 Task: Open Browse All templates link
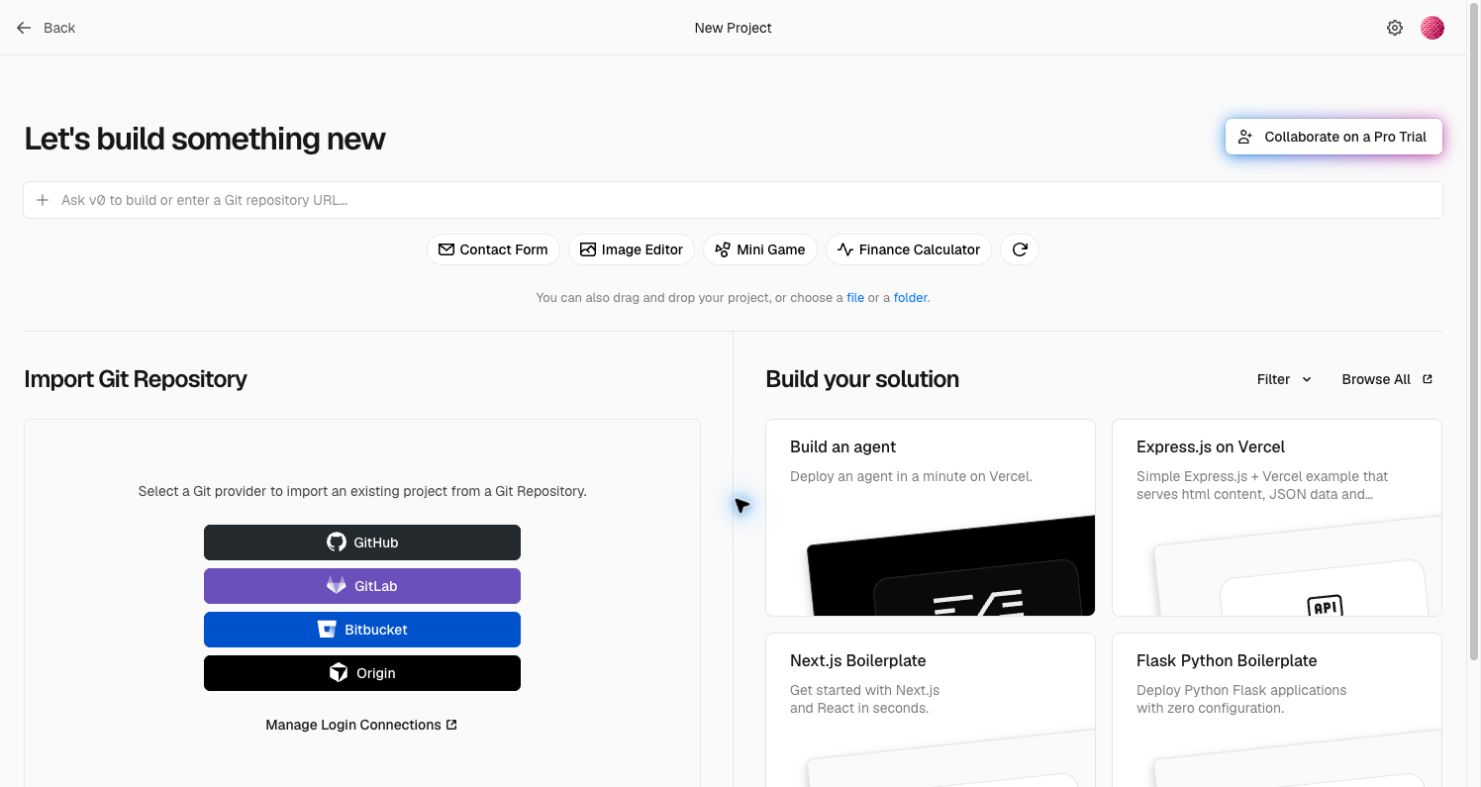point(1387,379)
